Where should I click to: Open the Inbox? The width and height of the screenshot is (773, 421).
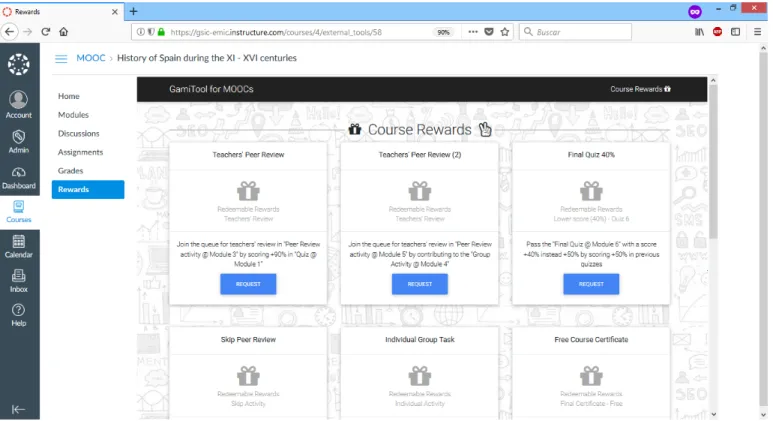(19, 281)
